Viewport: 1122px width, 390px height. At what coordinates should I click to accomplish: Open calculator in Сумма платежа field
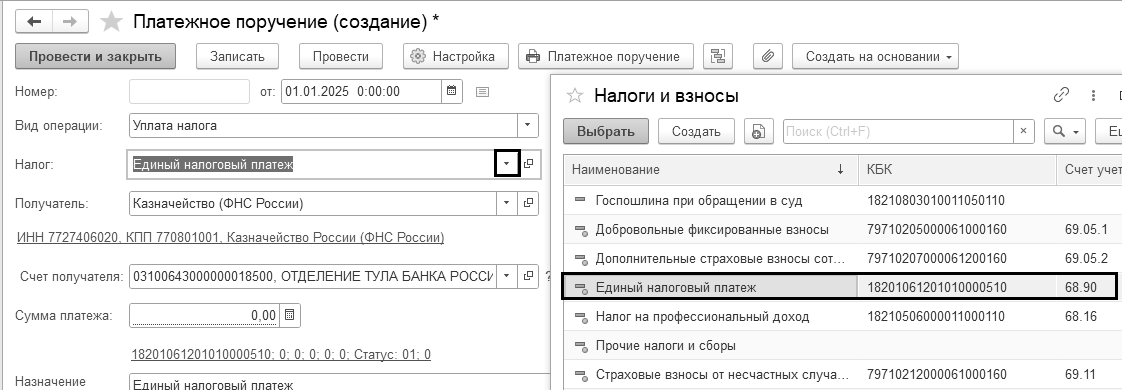pyautogui.click(x=290, y=315)
